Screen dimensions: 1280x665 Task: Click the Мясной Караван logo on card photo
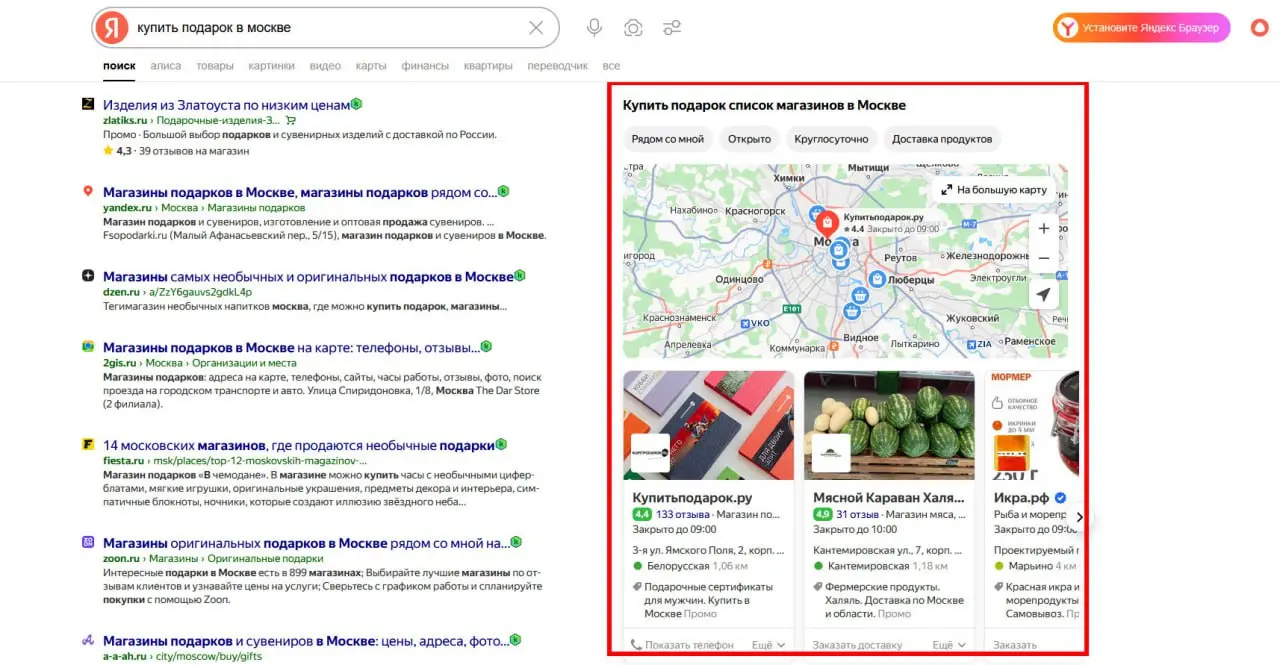pos(831,452)
